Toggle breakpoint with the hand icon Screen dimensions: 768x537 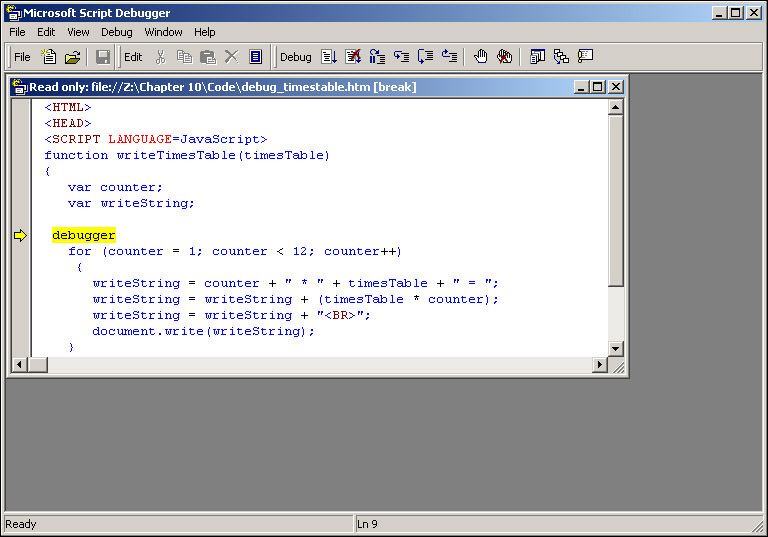[481, 57]
